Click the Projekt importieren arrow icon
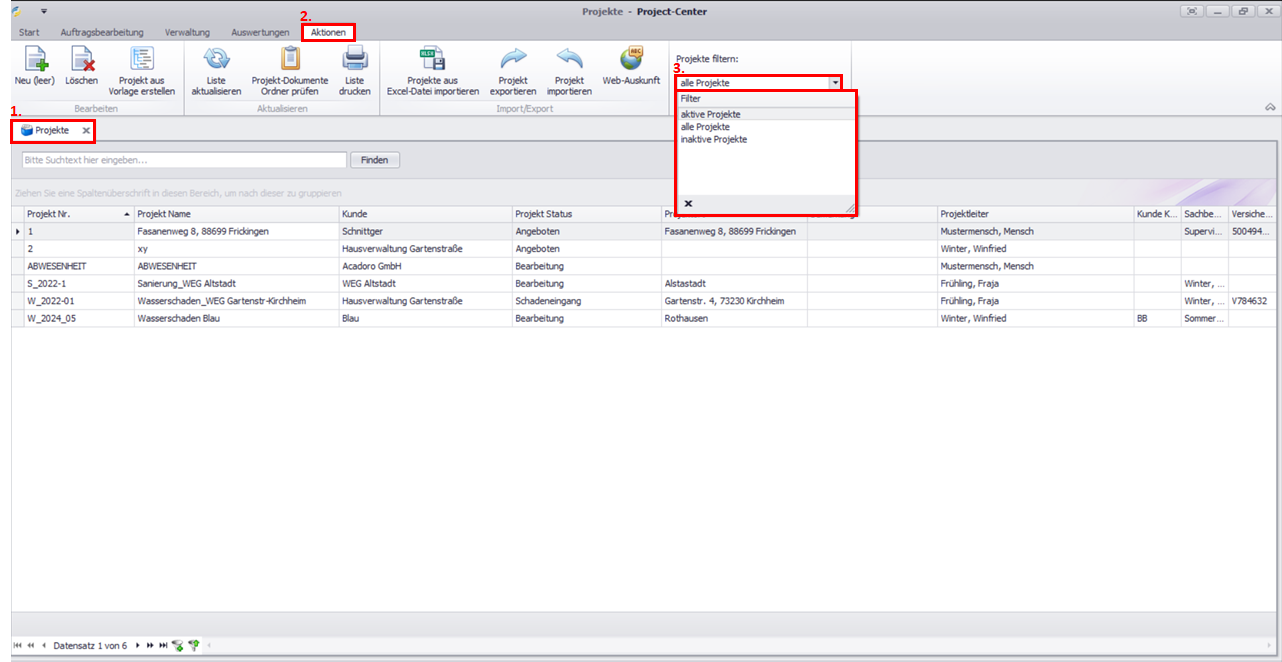1282x662 pixels. point(569,60)
